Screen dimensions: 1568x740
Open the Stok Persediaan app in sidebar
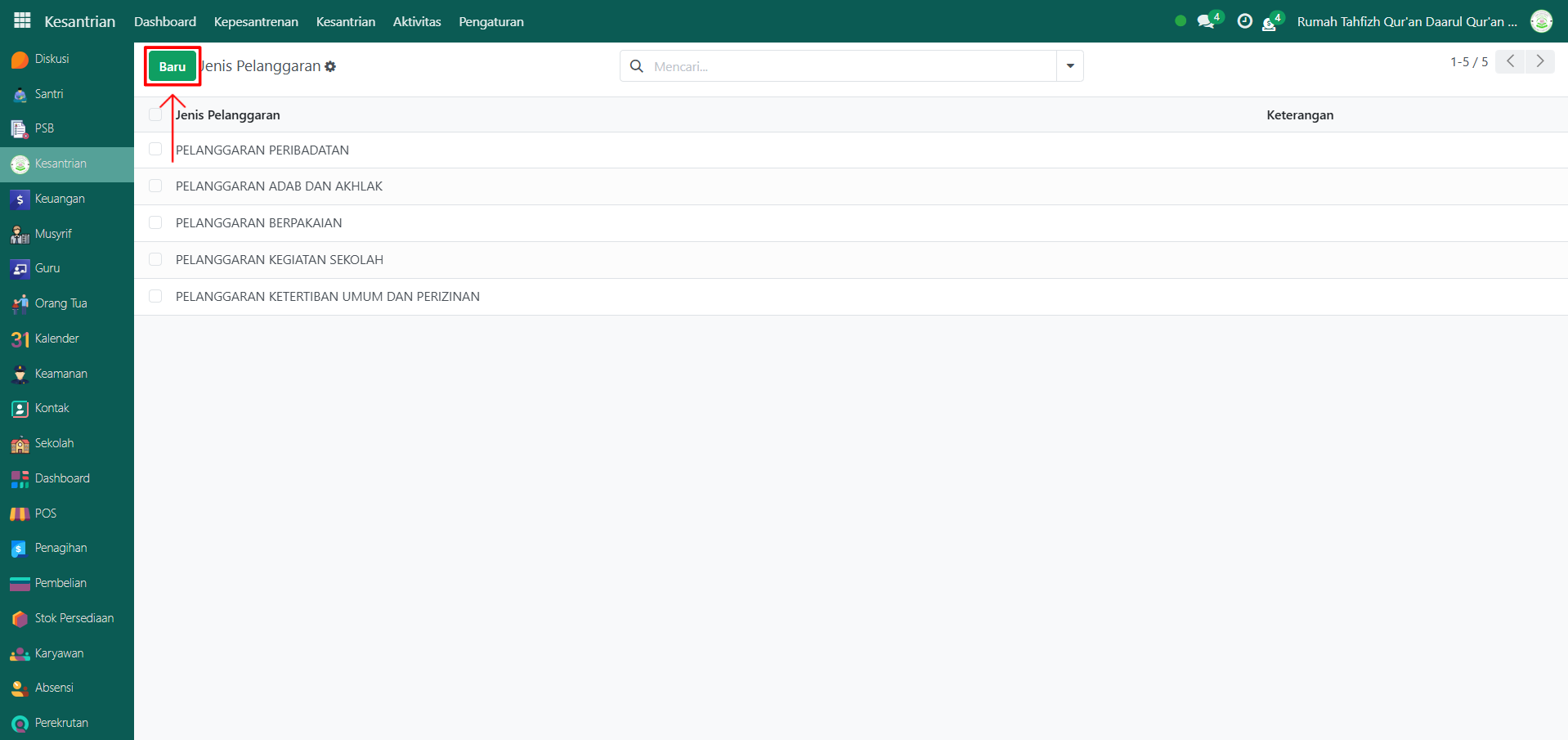(x=74, y=618)
